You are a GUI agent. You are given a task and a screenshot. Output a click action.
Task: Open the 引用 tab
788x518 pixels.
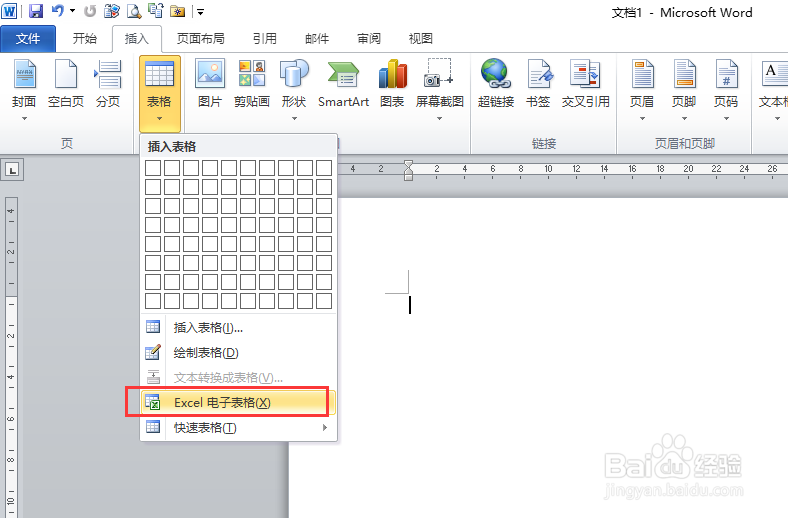[x=265, y=39]
